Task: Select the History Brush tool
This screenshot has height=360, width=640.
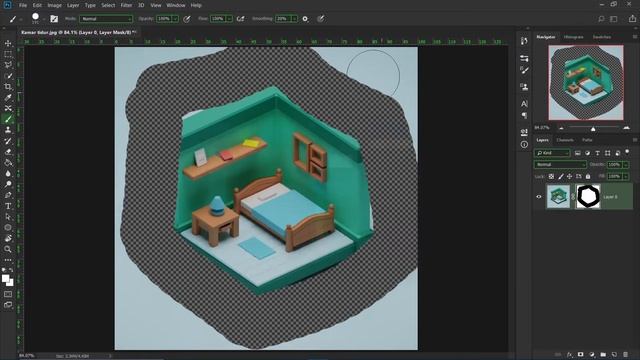Action: [x=8, y=141]
